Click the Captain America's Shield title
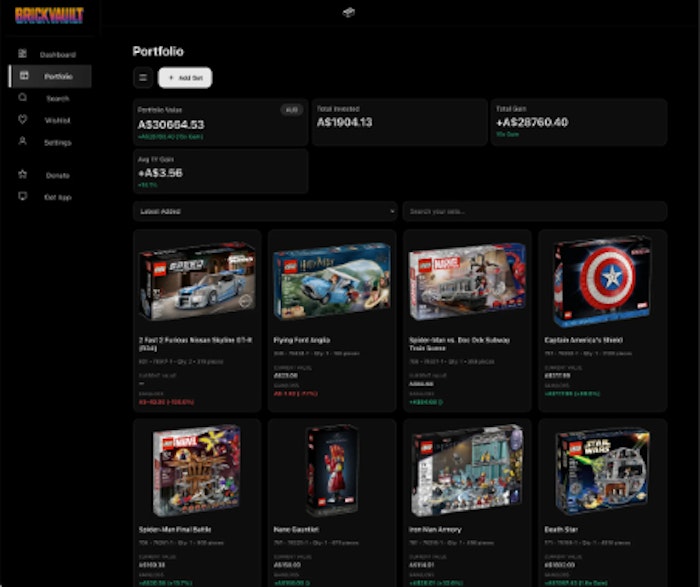This screenshot has height=587, width=700. [583, 340]
